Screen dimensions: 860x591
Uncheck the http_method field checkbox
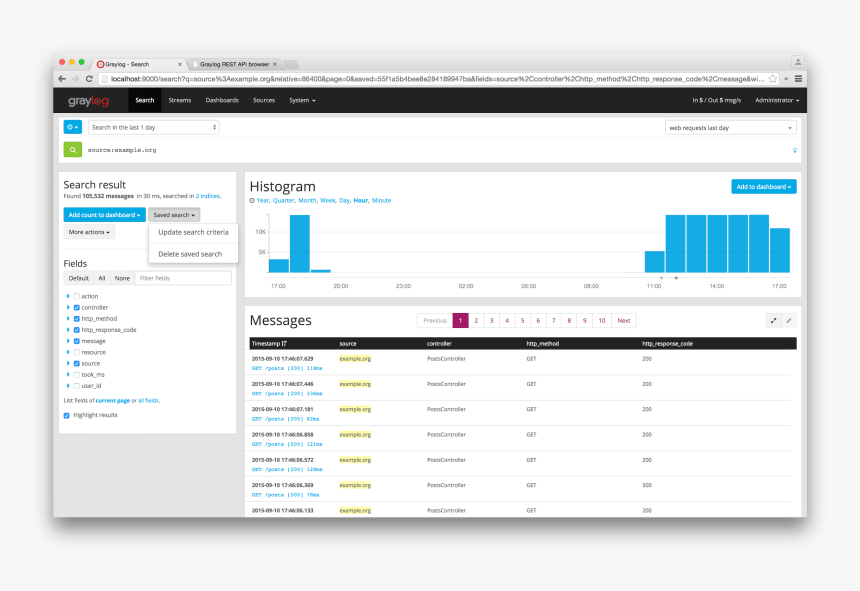click(x=76, y=318)
